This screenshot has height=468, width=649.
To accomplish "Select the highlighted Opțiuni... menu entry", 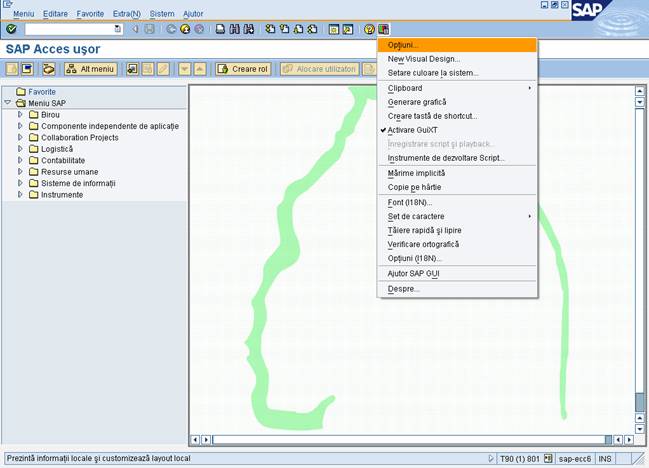I will click(457, 45).
